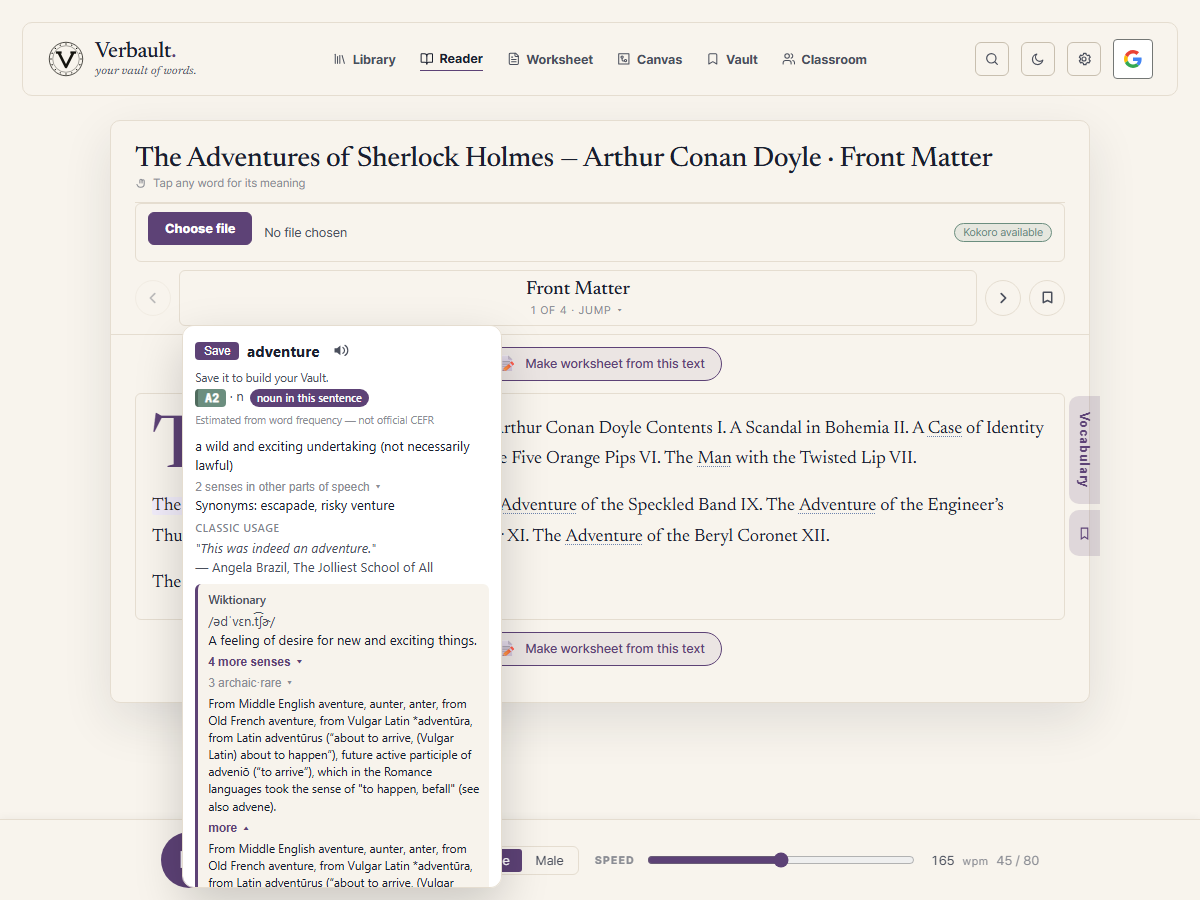Click the 45 / 80 counter

(1018, 860)
